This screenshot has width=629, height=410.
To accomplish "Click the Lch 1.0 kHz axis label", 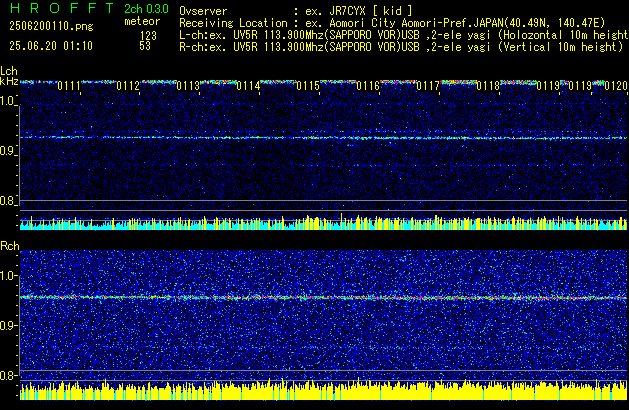I will click(8, 101).
